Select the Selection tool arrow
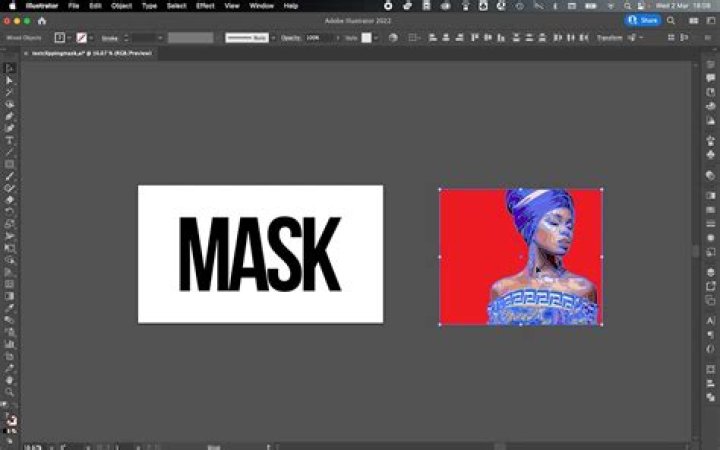Screen dimensions: 720x450 10,69
